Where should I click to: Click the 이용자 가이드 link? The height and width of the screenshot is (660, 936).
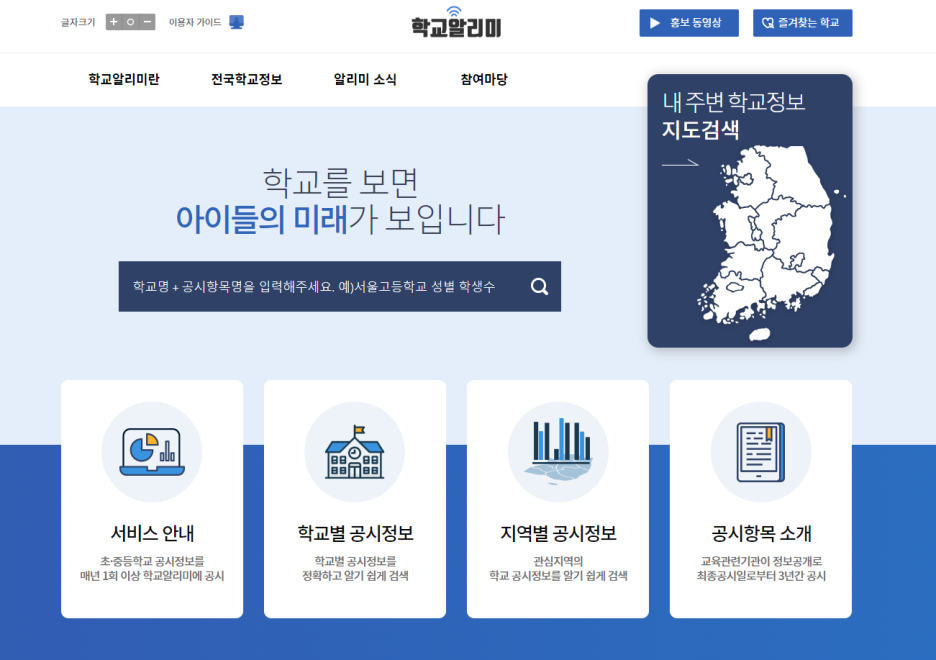click(195, 22)
